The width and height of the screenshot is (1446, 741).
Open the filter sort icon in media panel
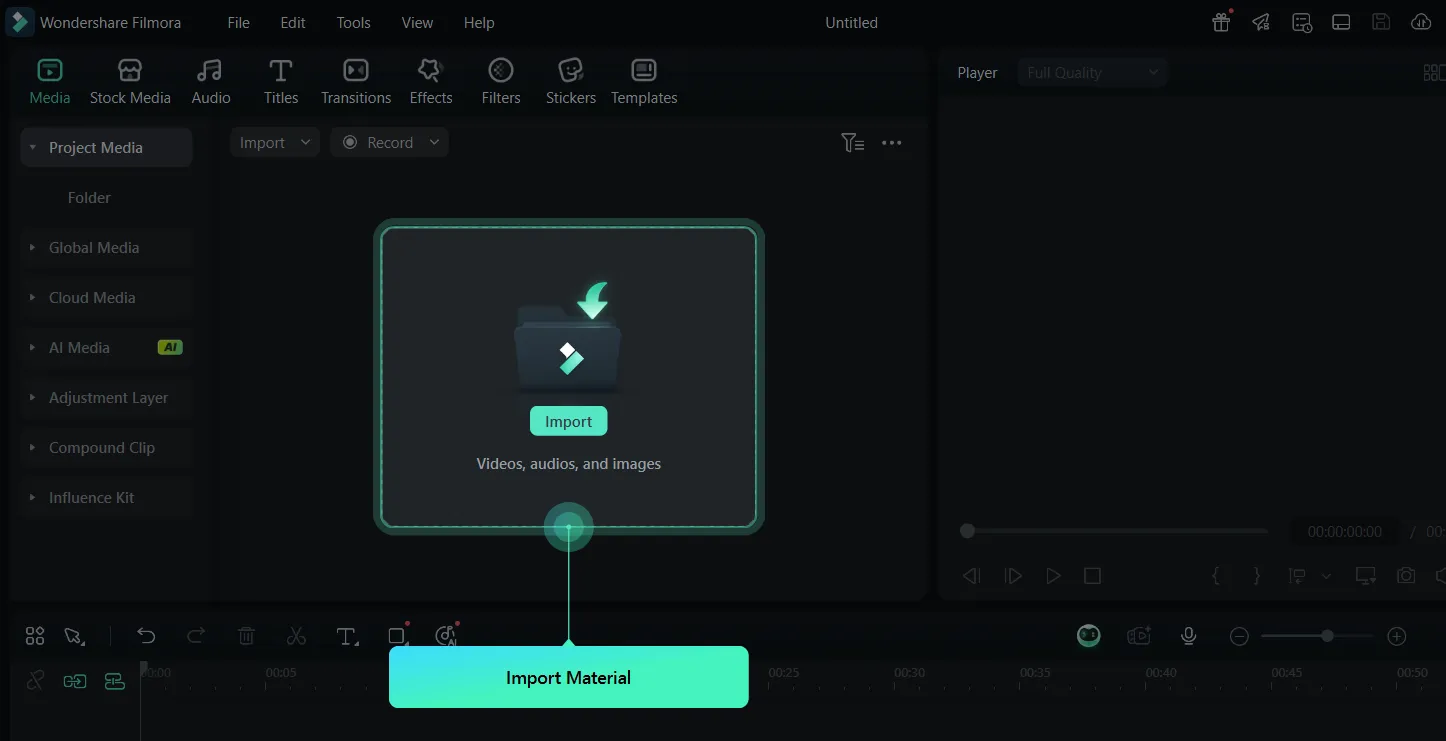coord(852,143)
